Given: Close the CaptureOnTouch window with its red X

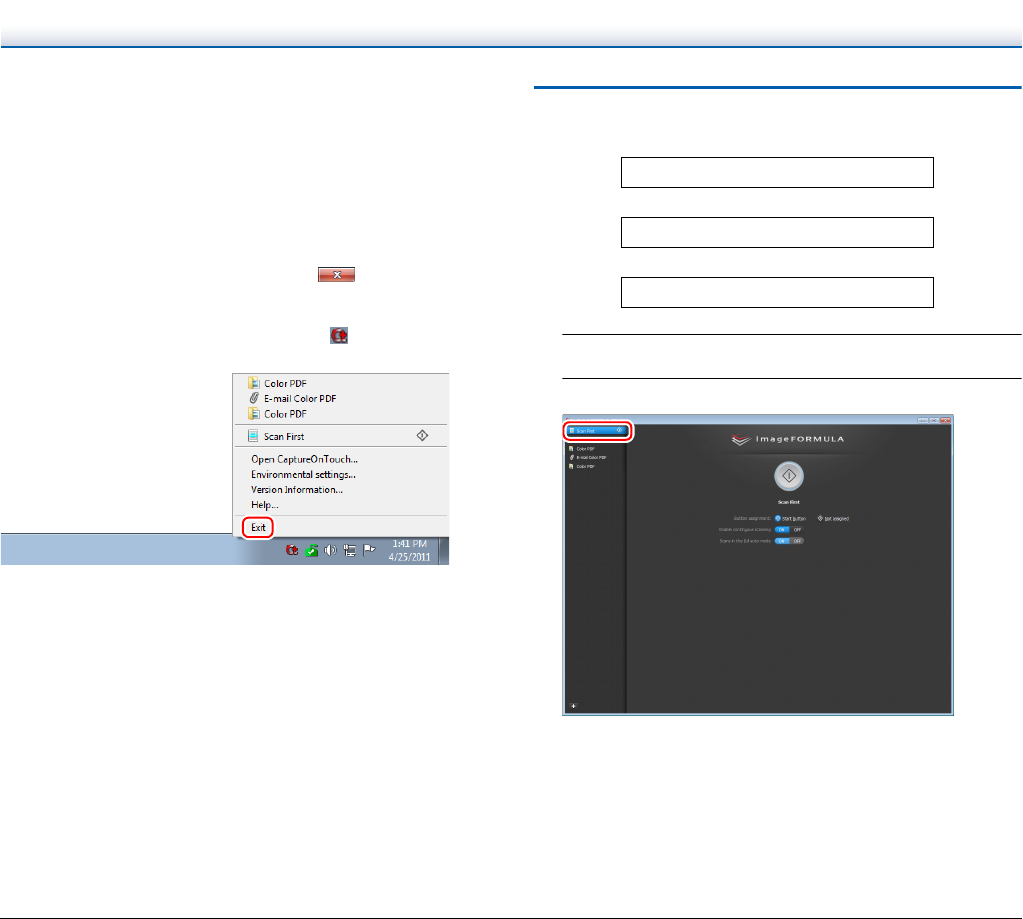Looking at the screenshot, I should tap(945, 420).
